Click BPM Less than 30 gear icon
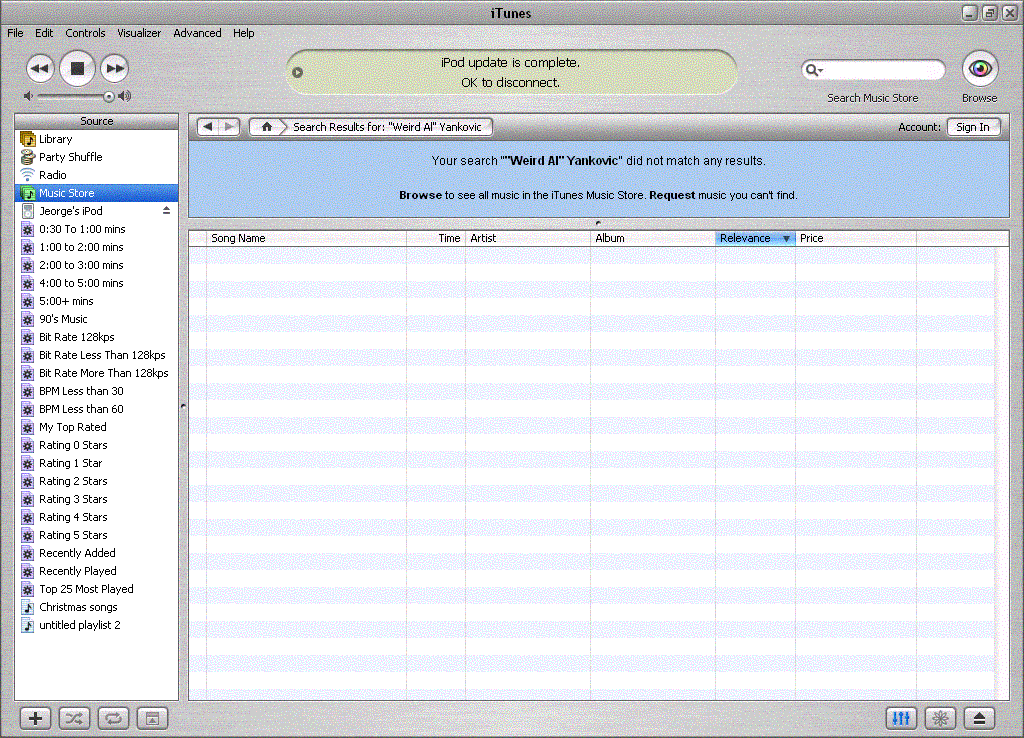 tap(27, 392)
